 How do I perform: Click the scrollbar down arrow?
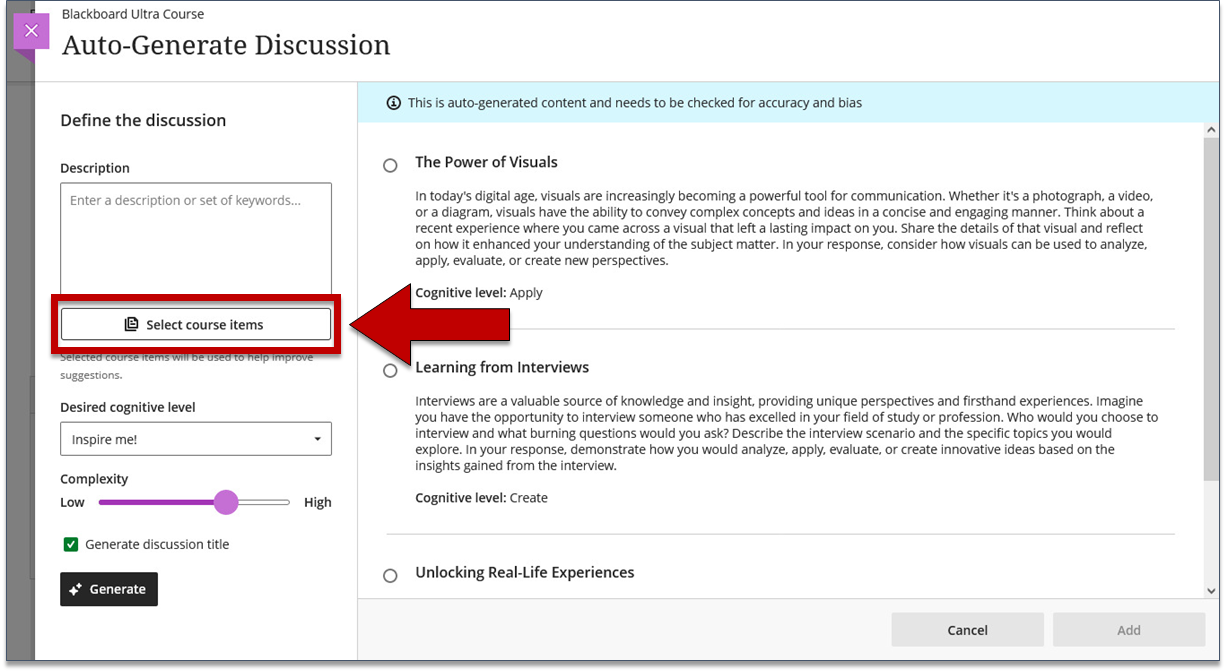[x=1211, y=591]
